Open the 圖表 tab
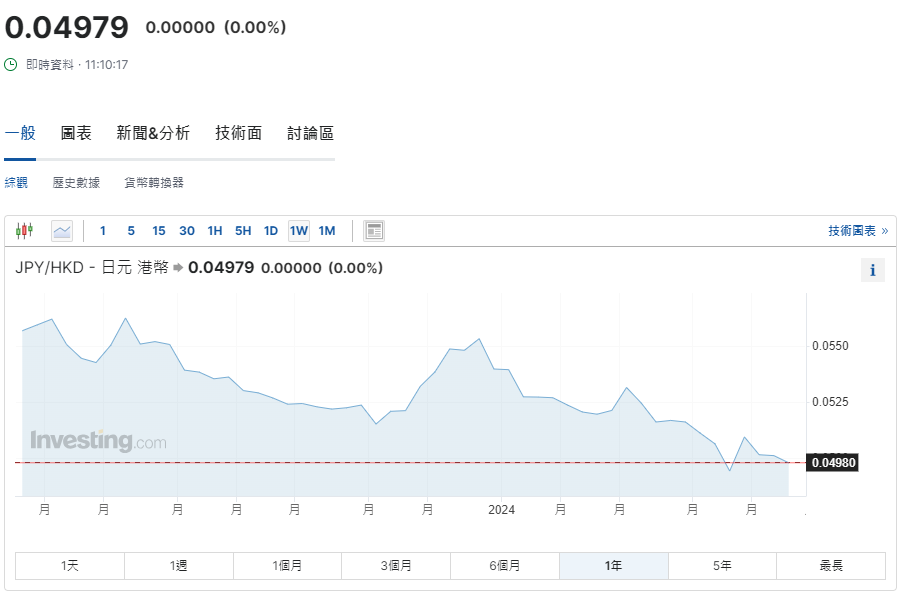 click(x=76, y=133)
